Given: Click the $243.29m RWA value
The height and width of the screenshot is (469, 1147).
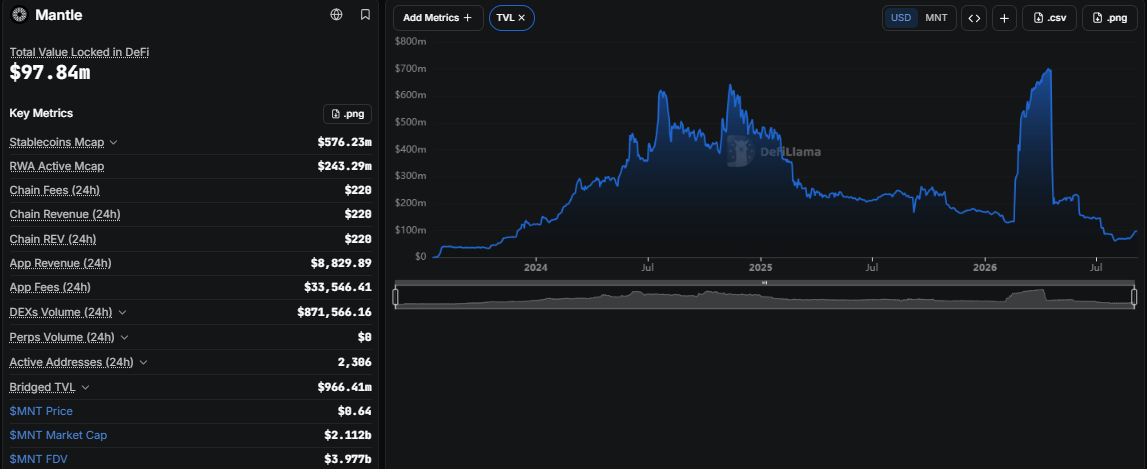Looking at the screenshot, I should pos(345,166).
